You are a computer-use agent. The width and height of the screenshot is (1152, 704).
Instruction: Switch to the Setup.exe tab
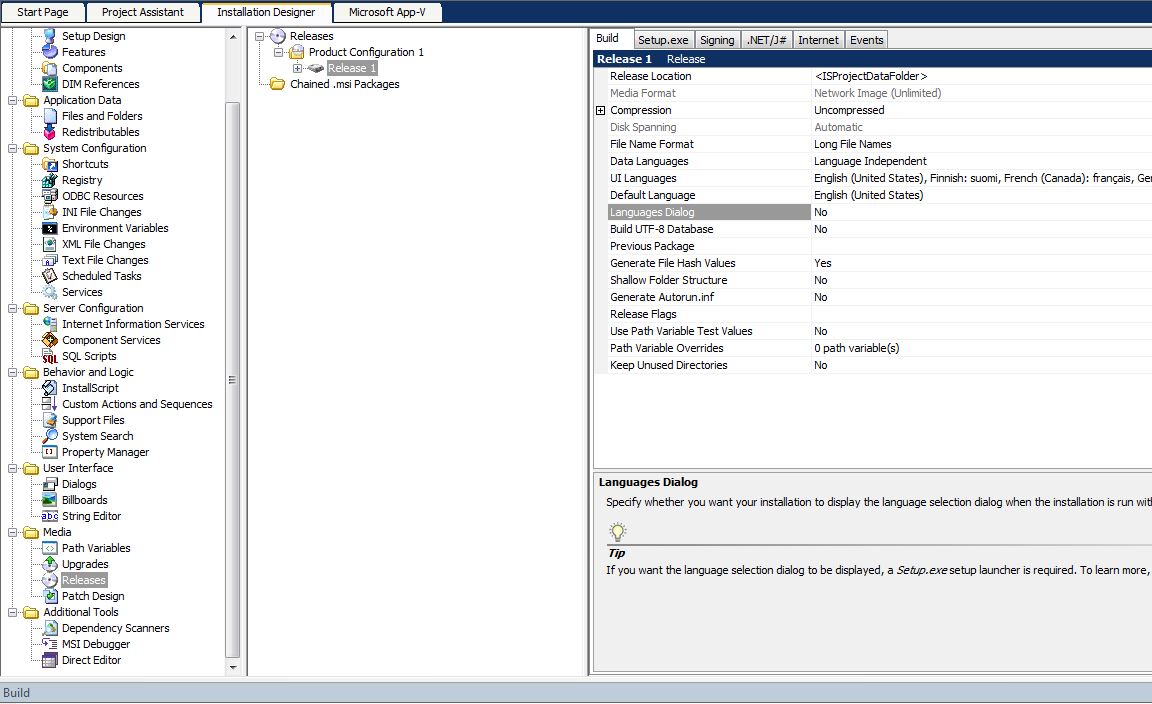click(x=662, y=40)
